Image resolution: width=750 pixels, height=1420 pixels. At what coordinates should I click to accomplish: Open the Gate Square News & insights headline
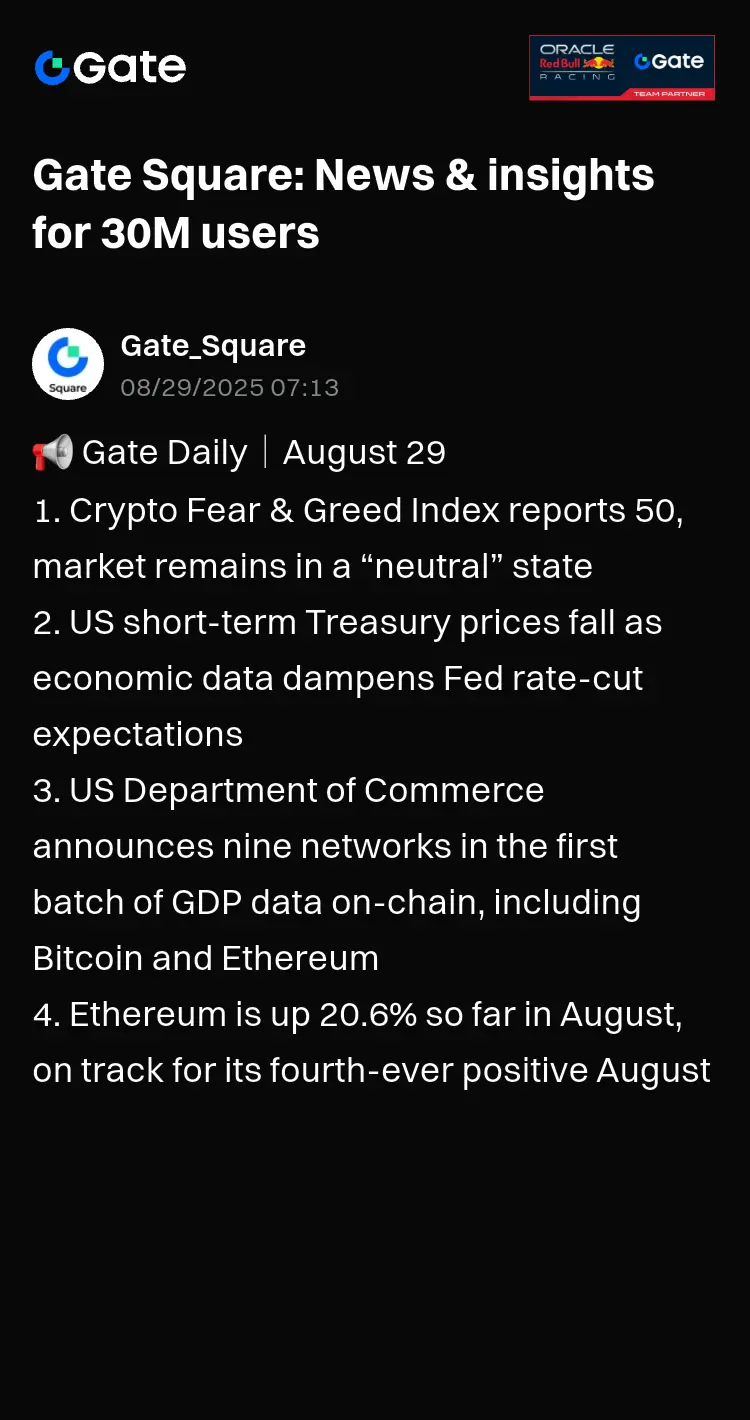tap(344, 175)
